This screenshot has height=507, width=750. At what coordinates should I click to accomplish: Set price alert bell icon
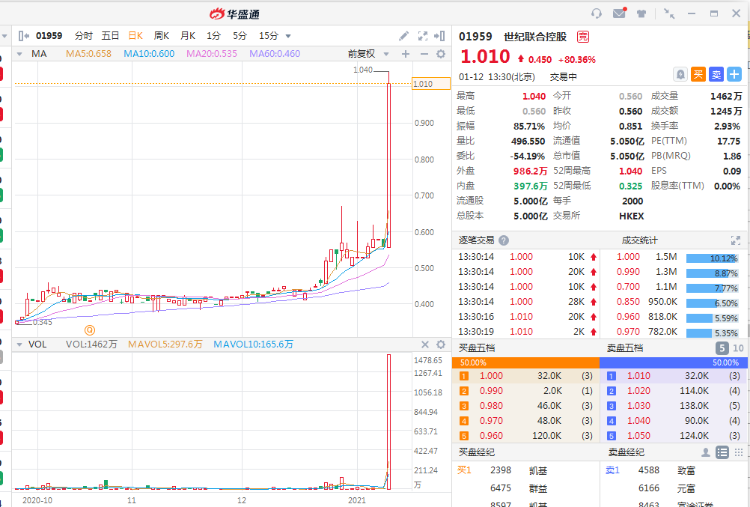pyautogui.click(x=680, y=74)
